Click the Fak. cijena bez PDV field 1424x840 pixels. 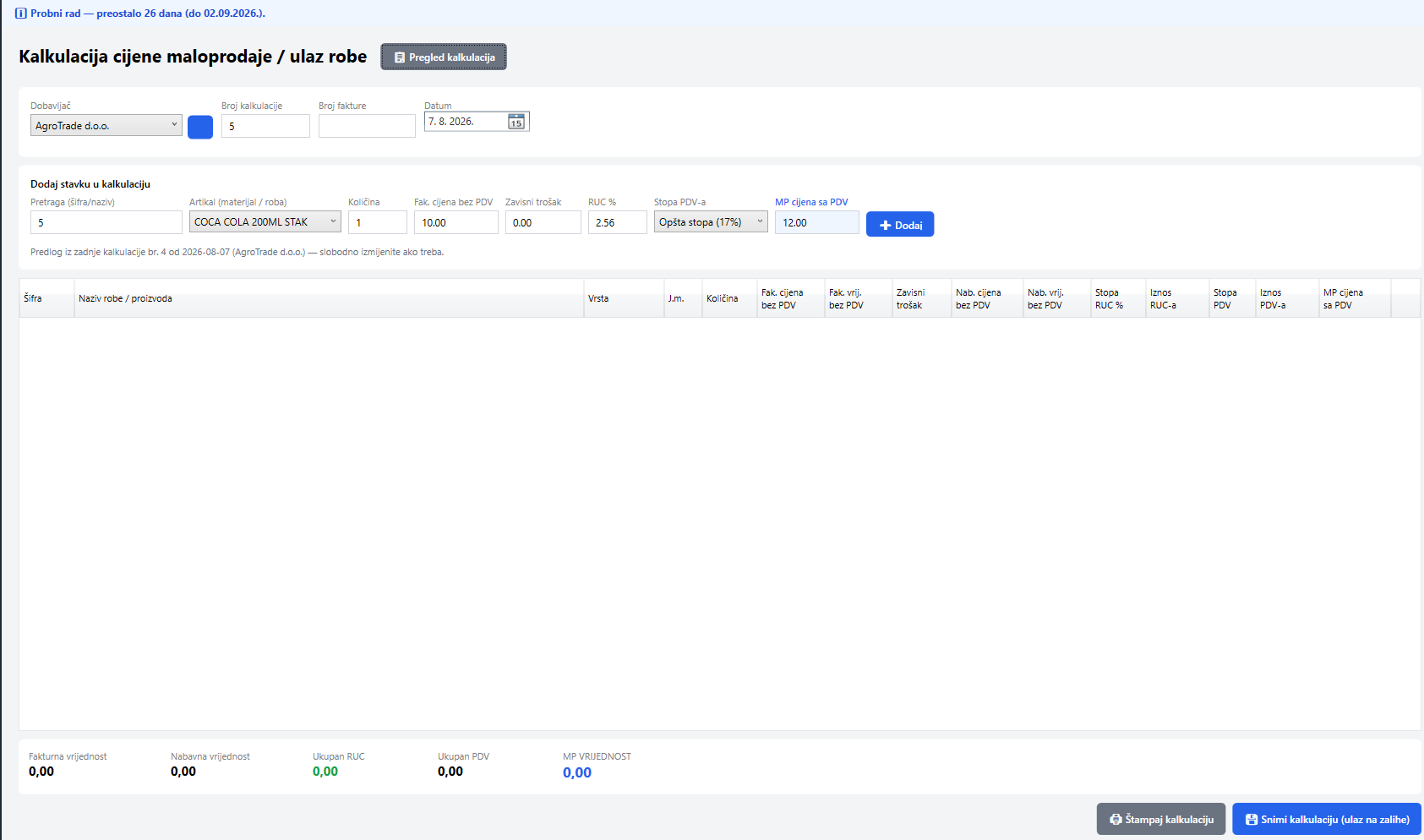pos(456,222)
